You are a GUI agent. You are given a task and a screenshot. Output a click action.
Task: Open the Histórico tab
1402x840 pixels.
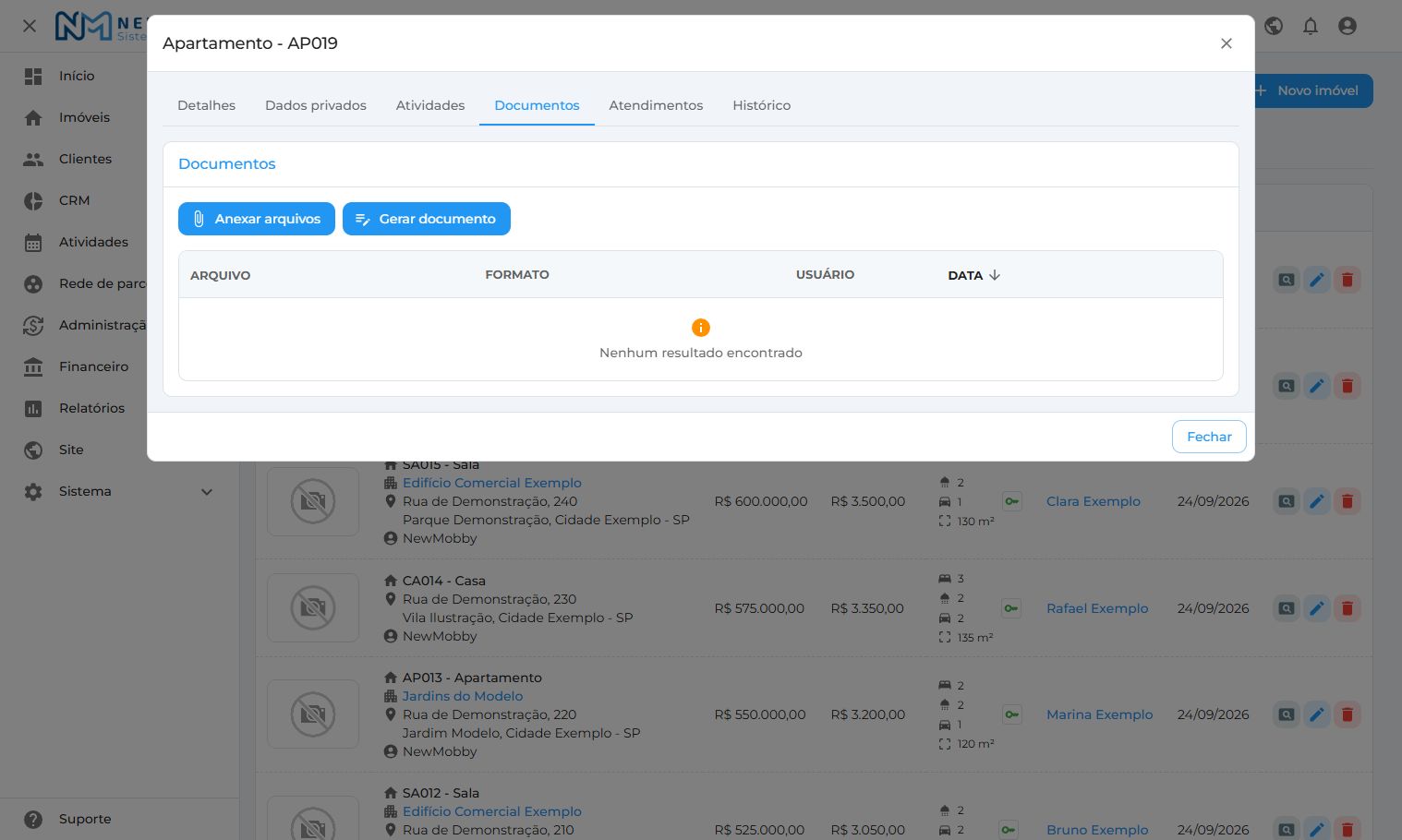(x=762, y=105)
